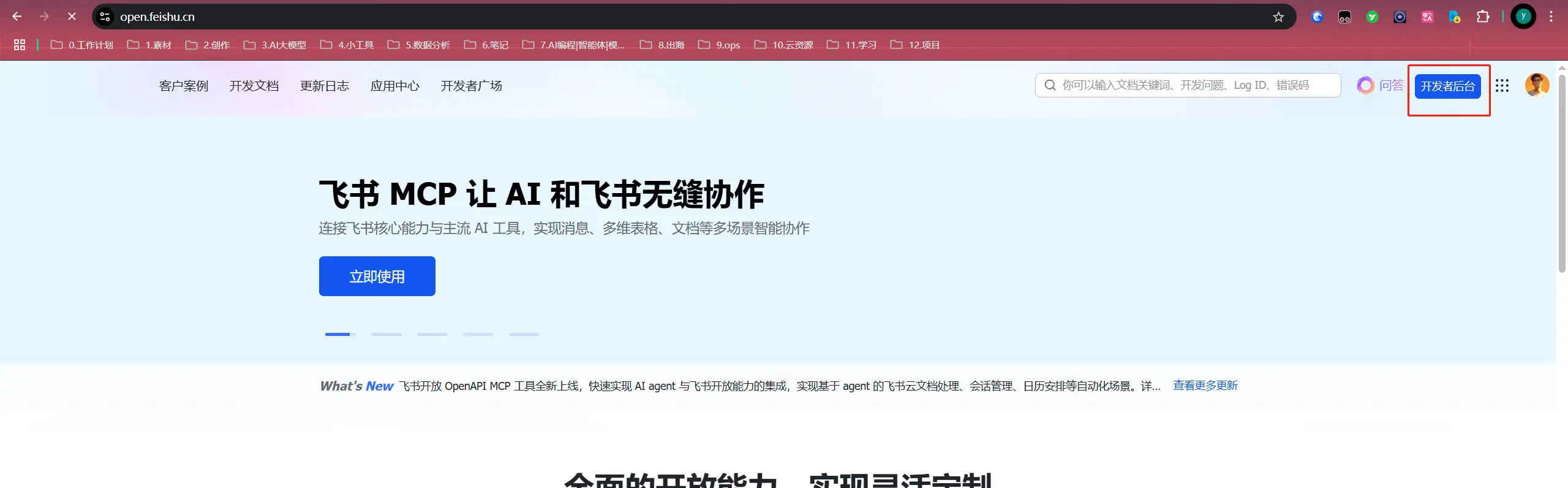Open the 0.工作计划 bookmark folder

pyautogui.click(x=82, y=45)
